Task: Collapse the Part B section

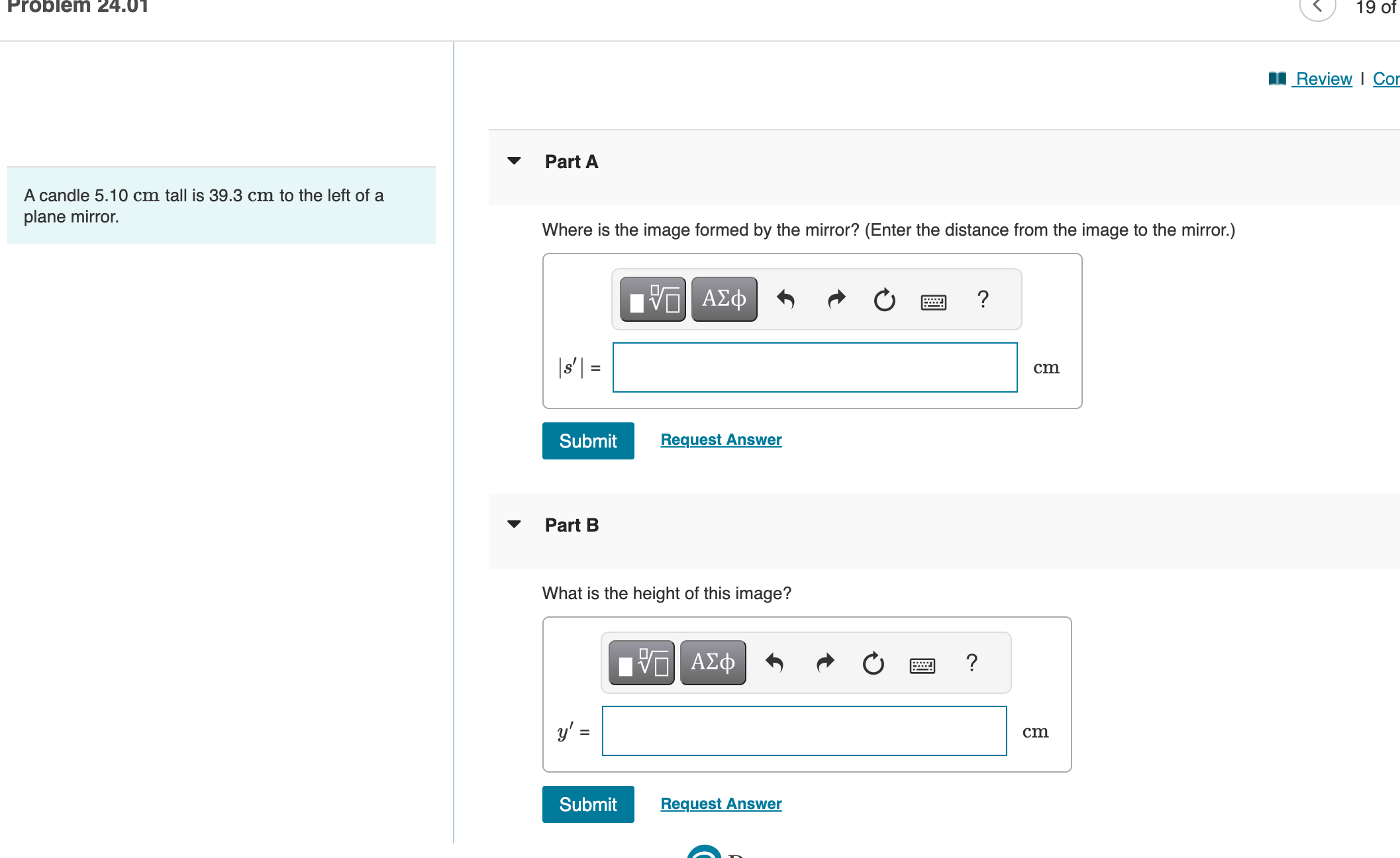Action: 514,524
